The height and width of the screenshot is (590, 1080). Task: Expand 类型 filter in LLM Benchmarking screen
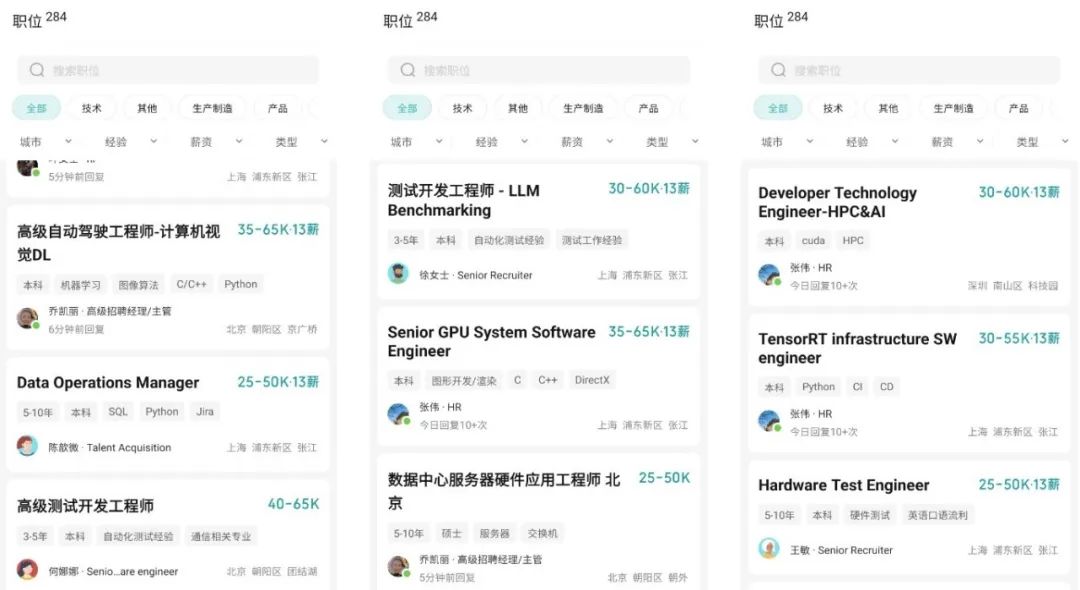[x=672, y=142]
